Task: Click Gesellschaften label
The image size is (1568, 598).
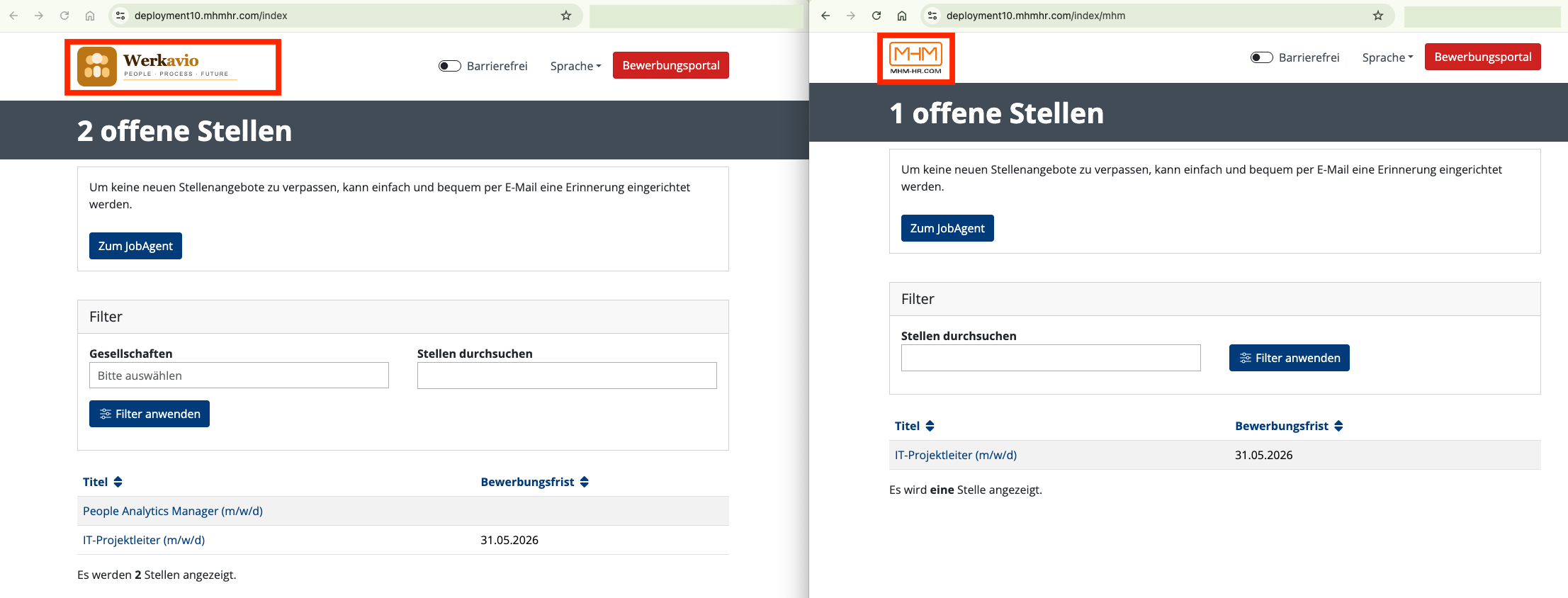Action: click(x=131, y=354)
